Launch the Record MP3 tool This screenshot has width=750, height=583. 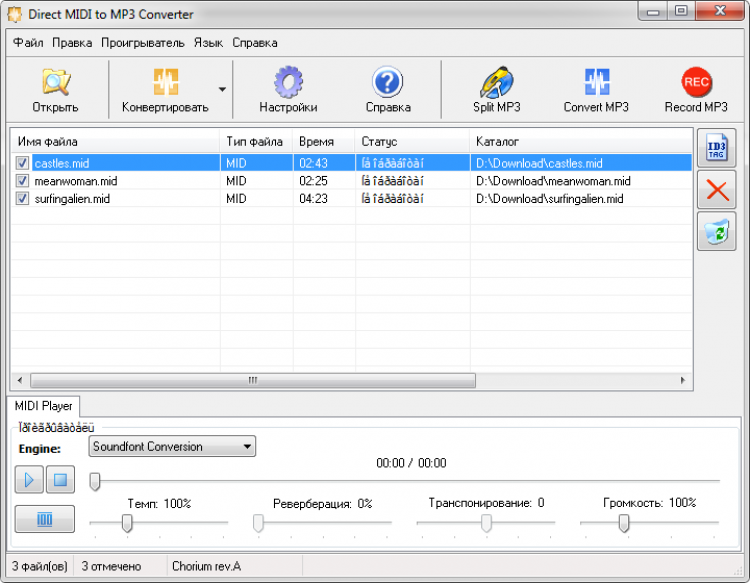point(696,89)
